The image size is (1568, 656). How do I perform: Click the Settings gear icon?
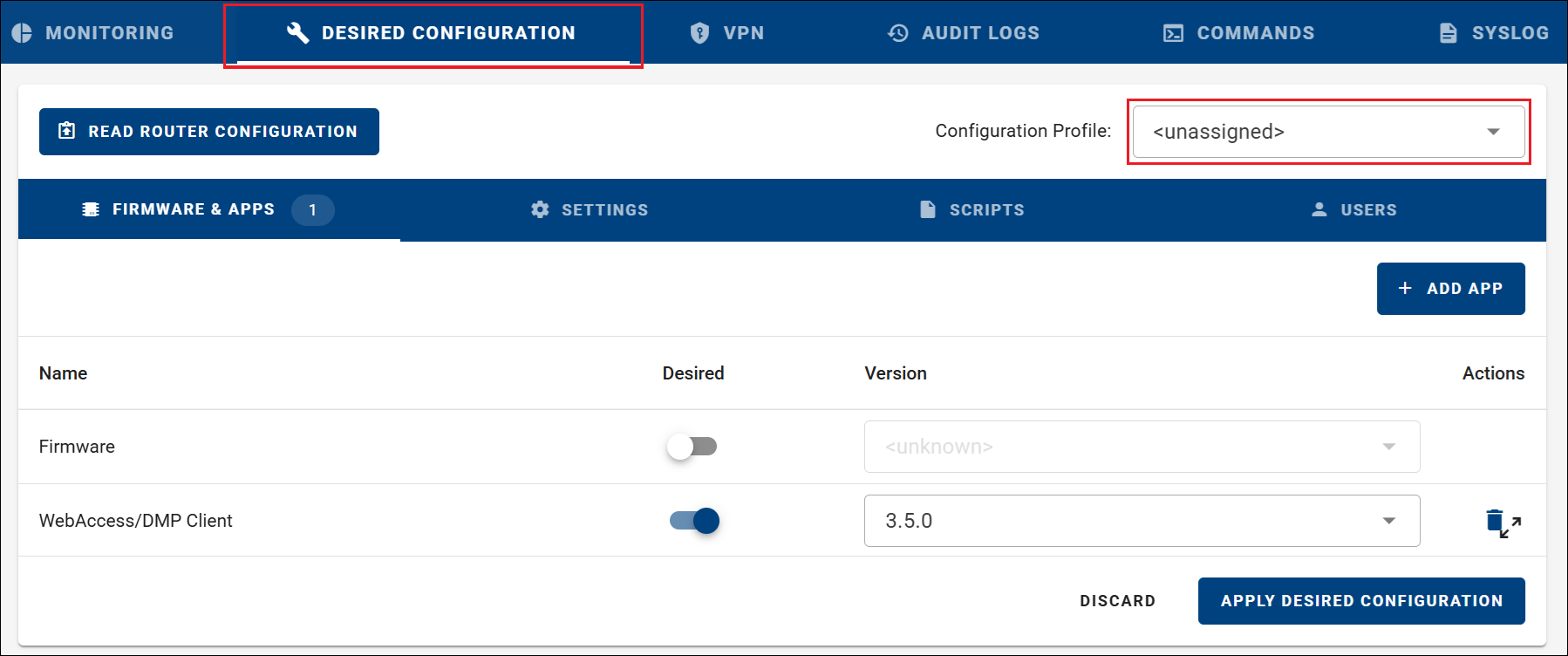click(x=540, y=209)
